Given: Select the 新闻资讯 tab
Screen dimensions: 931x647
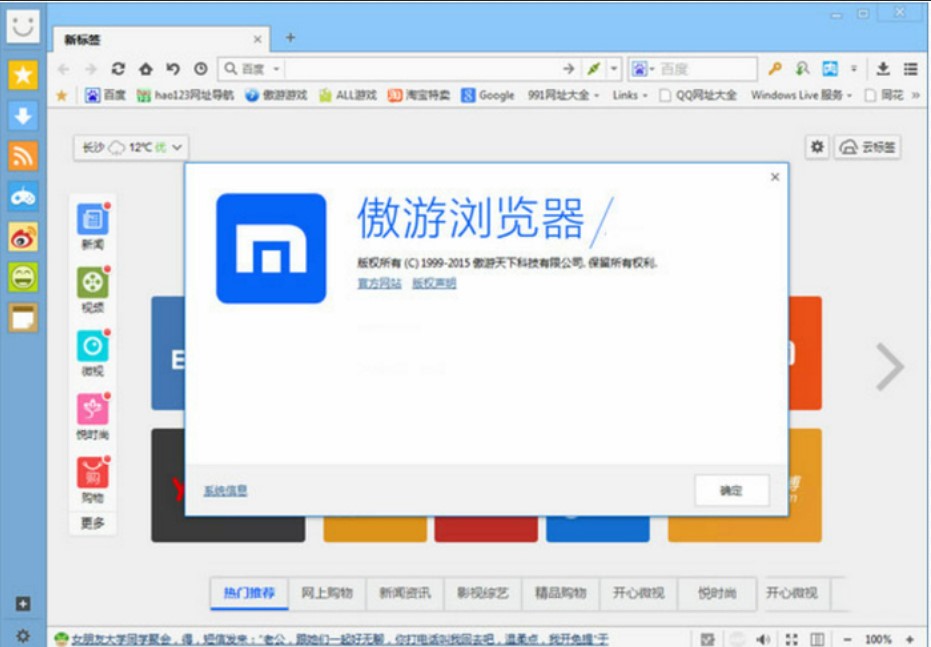Looking at the screenshot, I should point(405,593).
